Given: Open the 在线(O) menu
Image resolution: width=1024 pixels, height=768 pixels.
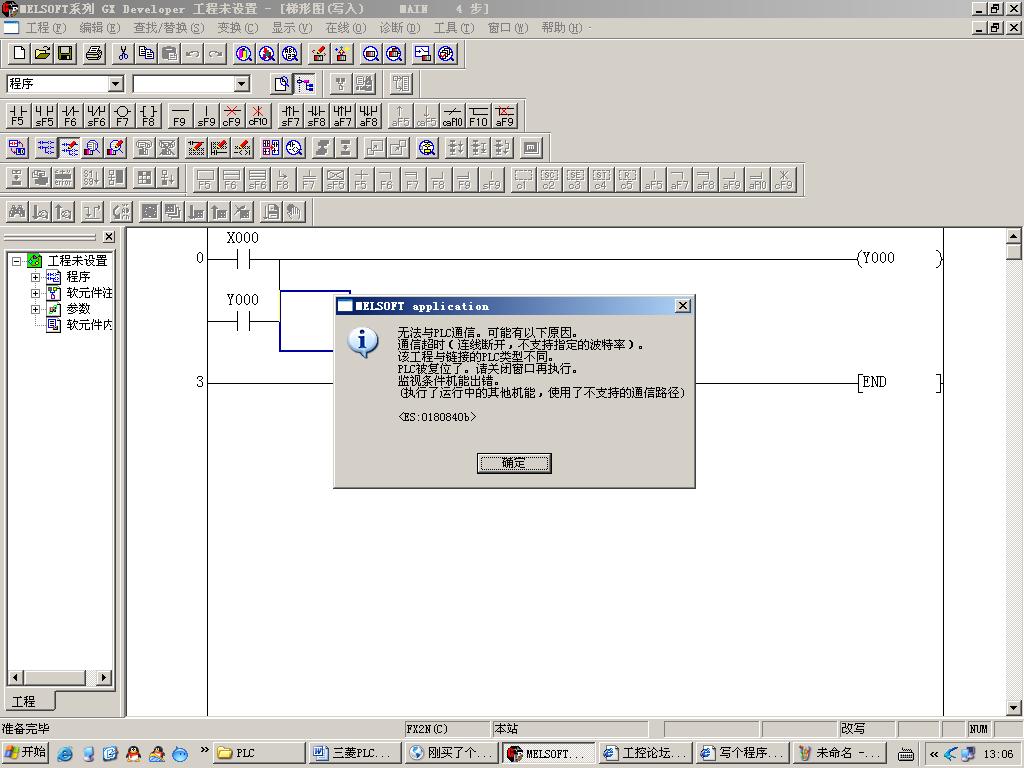Looking at the screenshot, I should pos(345,28).
